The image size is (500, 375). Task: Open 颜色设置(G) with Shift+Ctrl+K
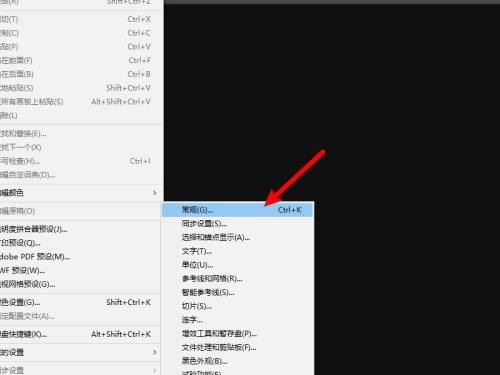80,302
